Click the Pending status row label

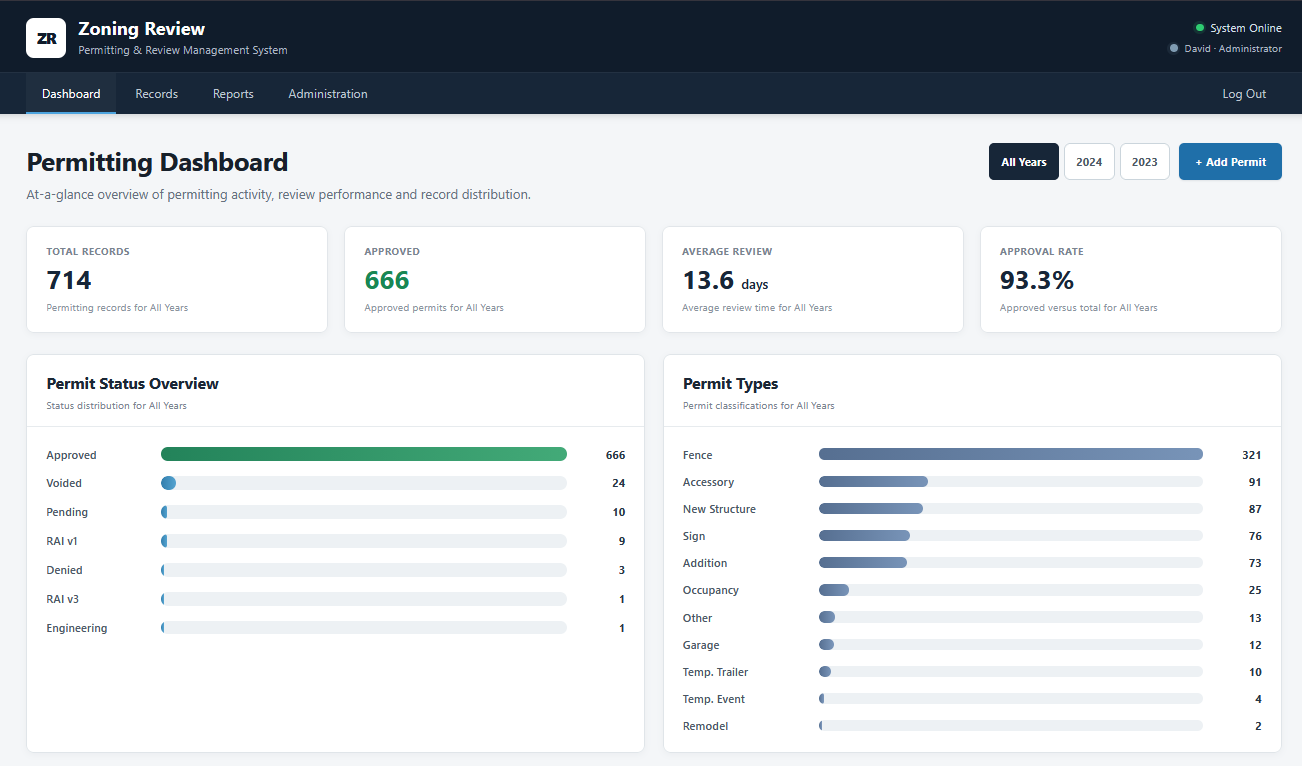pos(67,512)
